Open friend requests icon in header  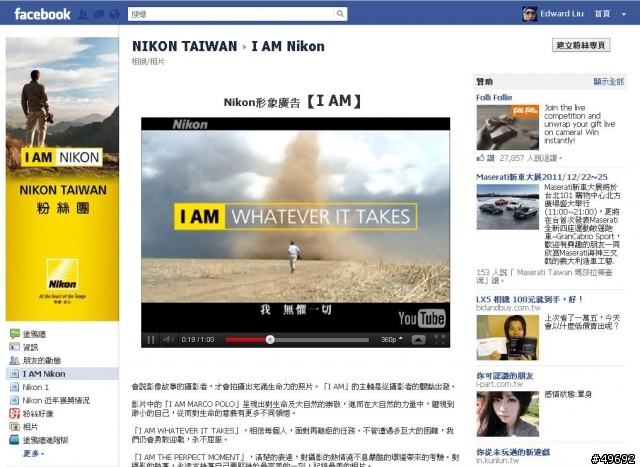pos(83,15)
